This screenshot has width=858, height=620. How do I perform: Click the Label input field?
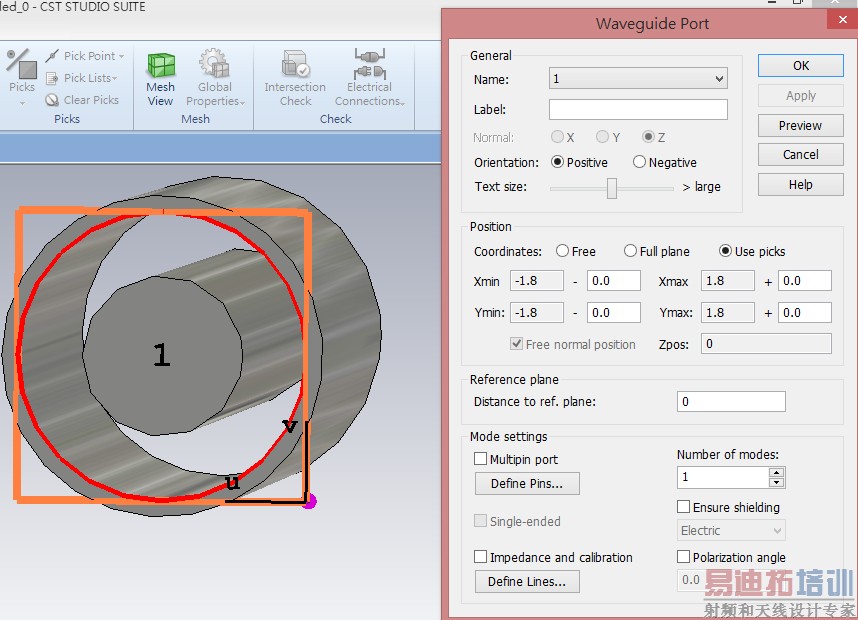coord(638,109)
